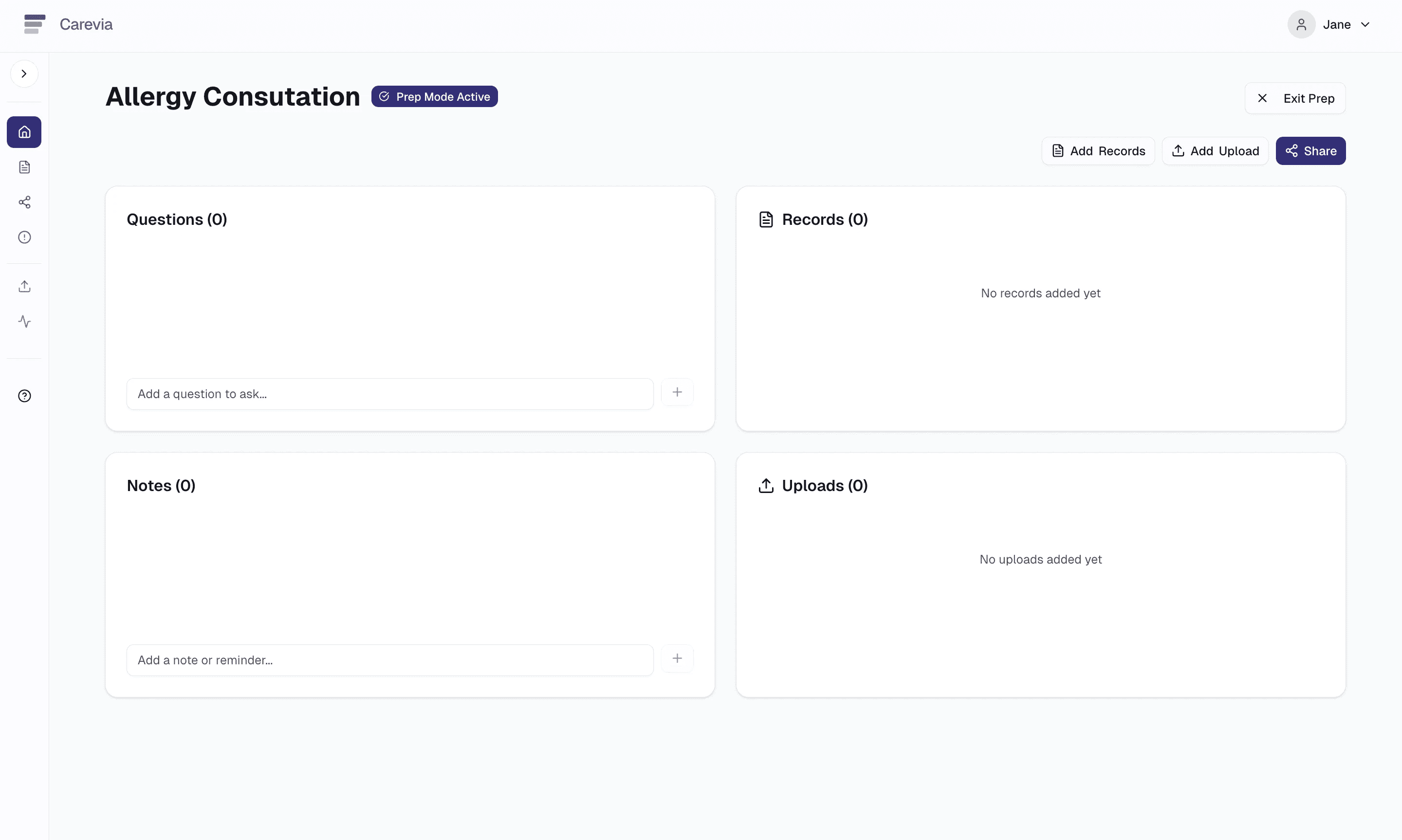Open the share icon in sidebar
This screenshot has height=840, width=1402.
tap(24, 202)
